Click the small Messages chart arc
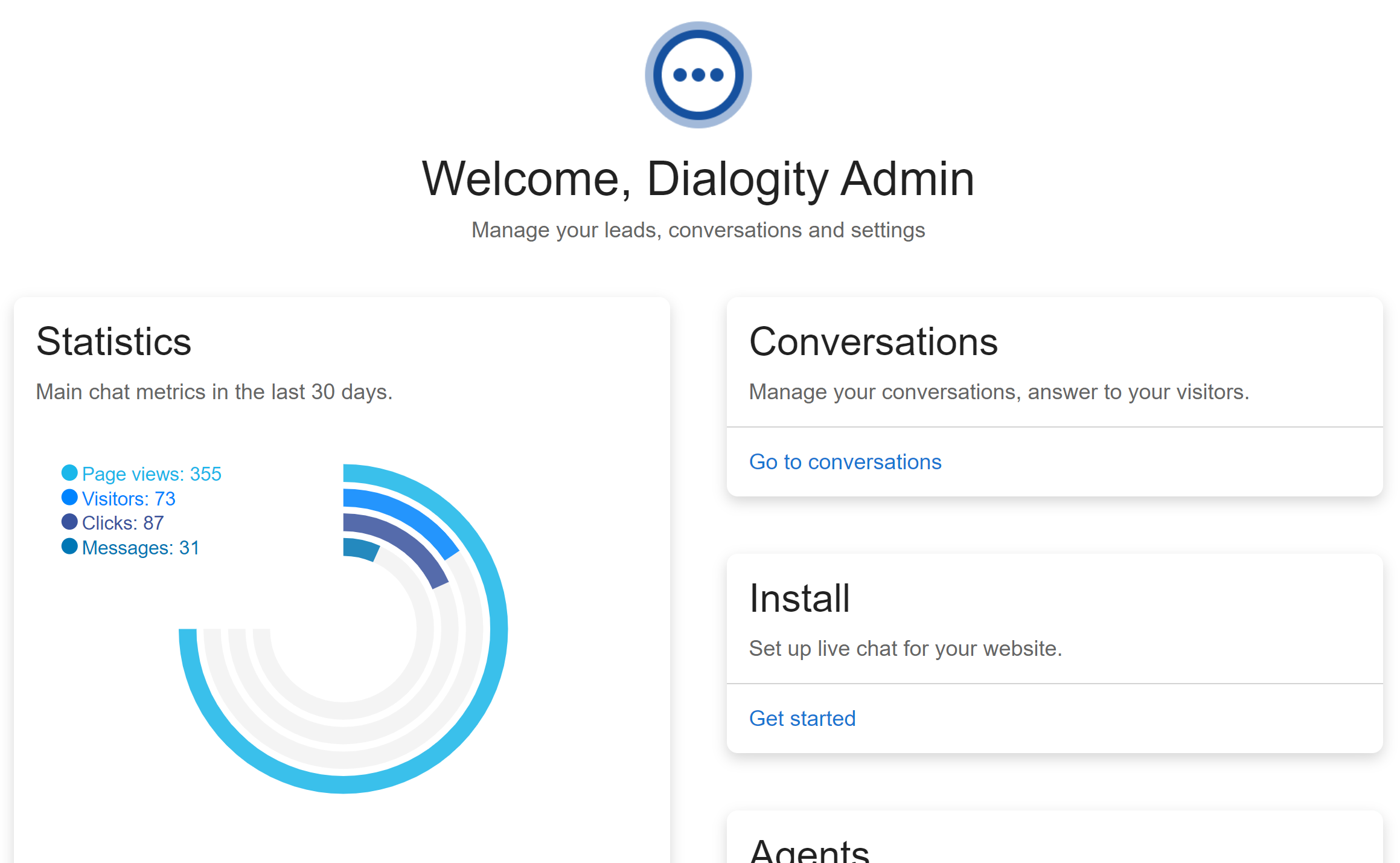The width and height of the screenshot is (1400, 863). [360, 548]
